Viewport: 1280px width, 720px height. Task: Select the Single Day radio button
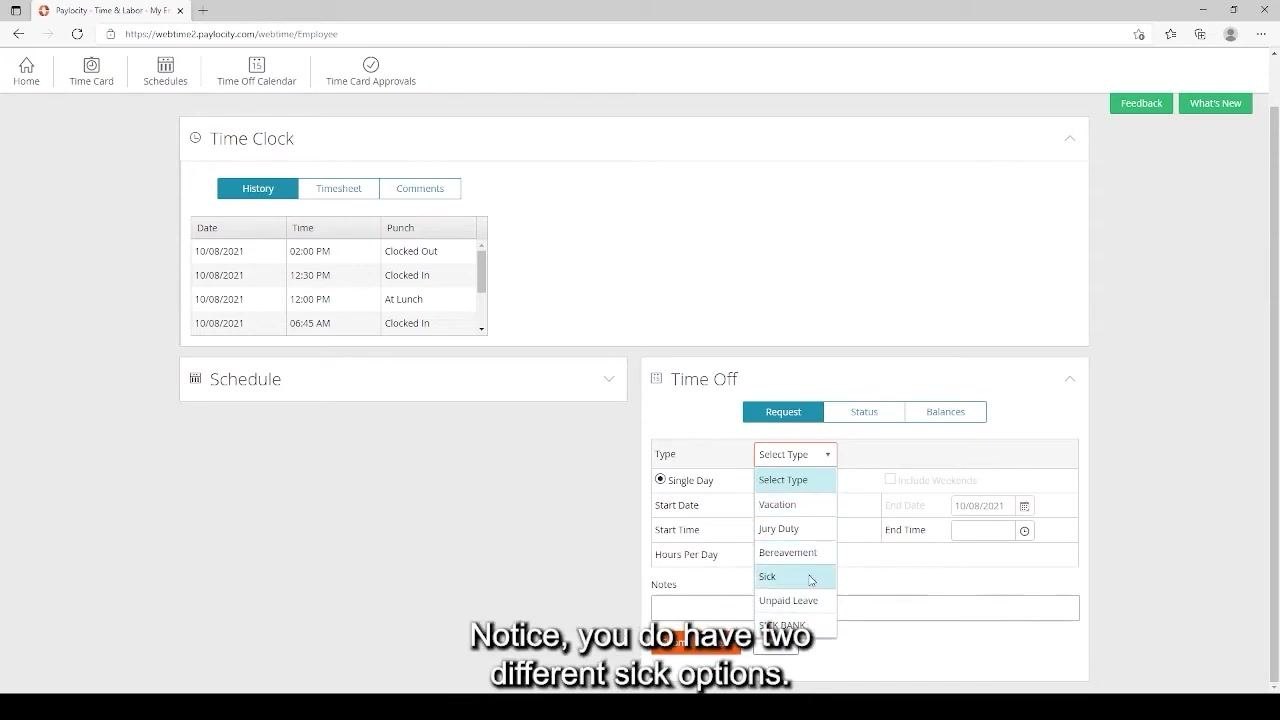660,480
